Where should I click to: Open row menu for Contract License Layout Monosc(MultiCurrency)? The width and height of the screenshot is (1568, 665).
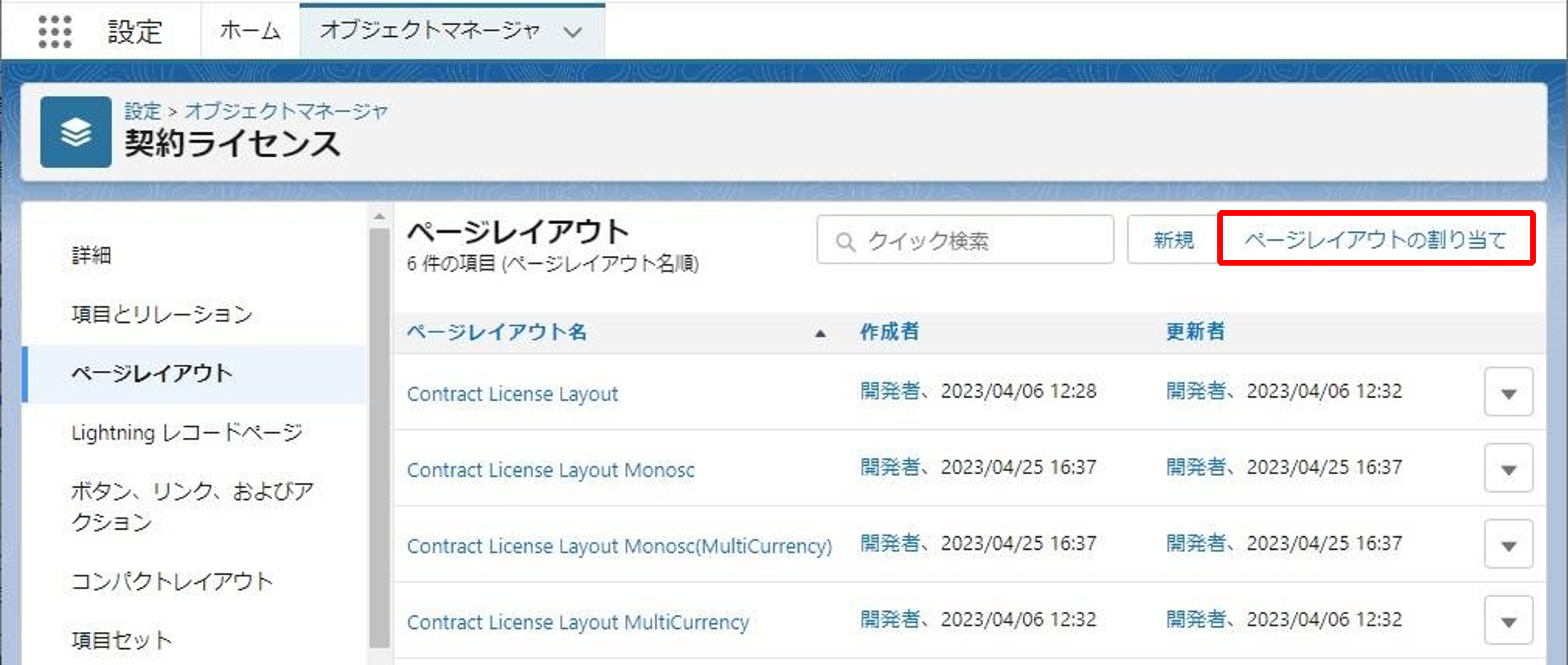pyautogui.click(x=1508, y=544)
